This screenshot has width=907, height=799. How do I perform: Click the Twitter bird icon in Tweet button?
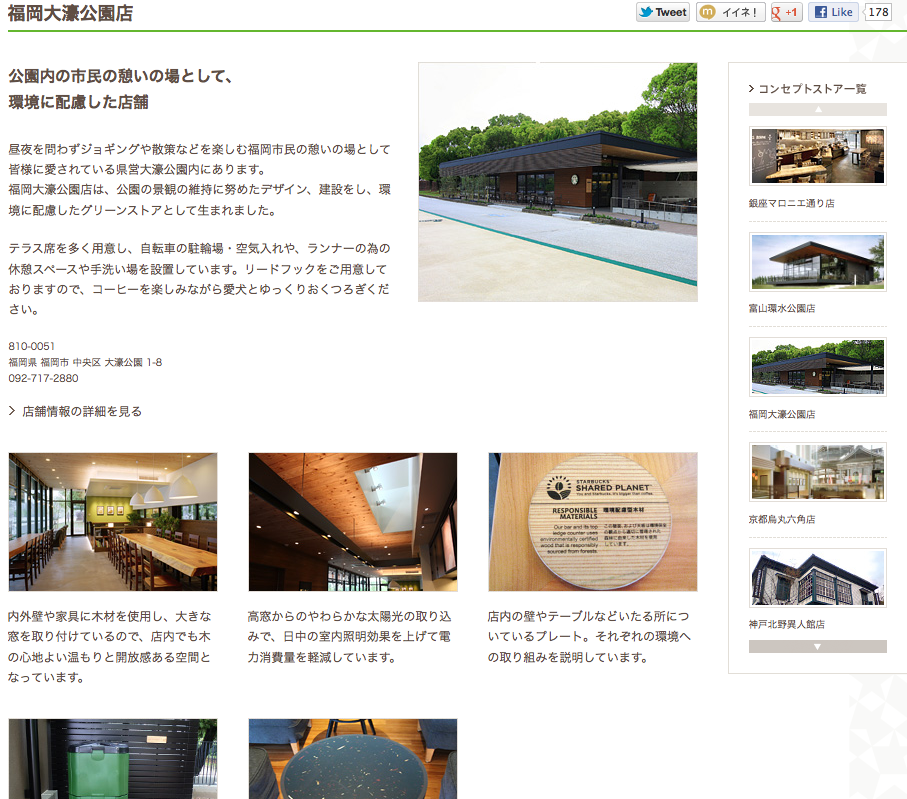[646, 12]
